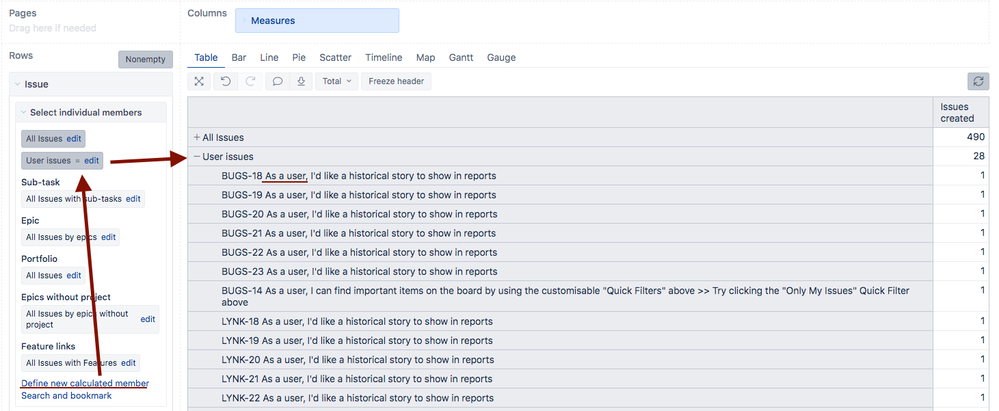Switch to the Gauge tab
This screenshot has height=411, width=999.
(x=501, y=57)
